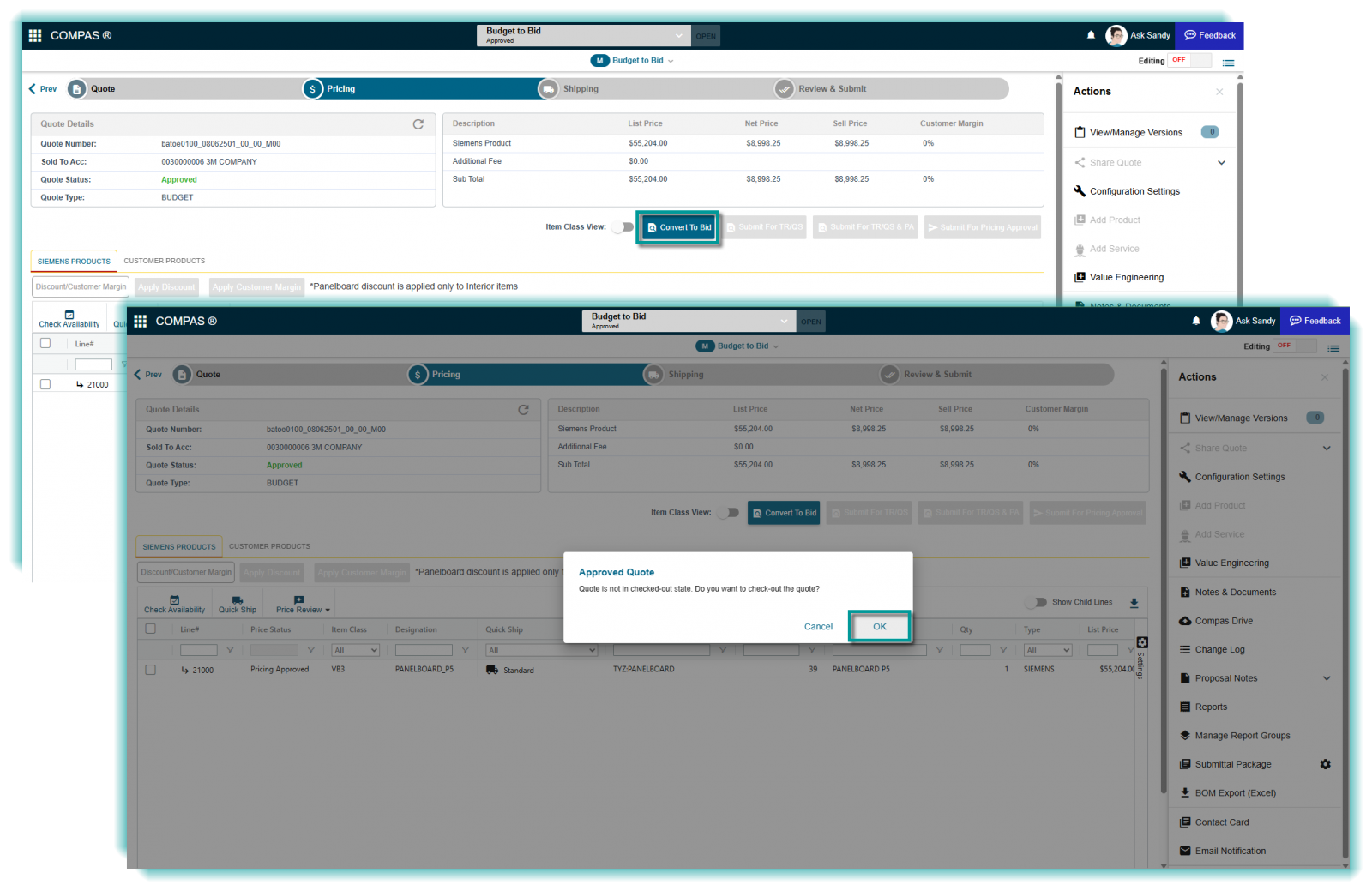Select all lines checkbox in back window
The image size is (1372, 891).
coord(45,343)
